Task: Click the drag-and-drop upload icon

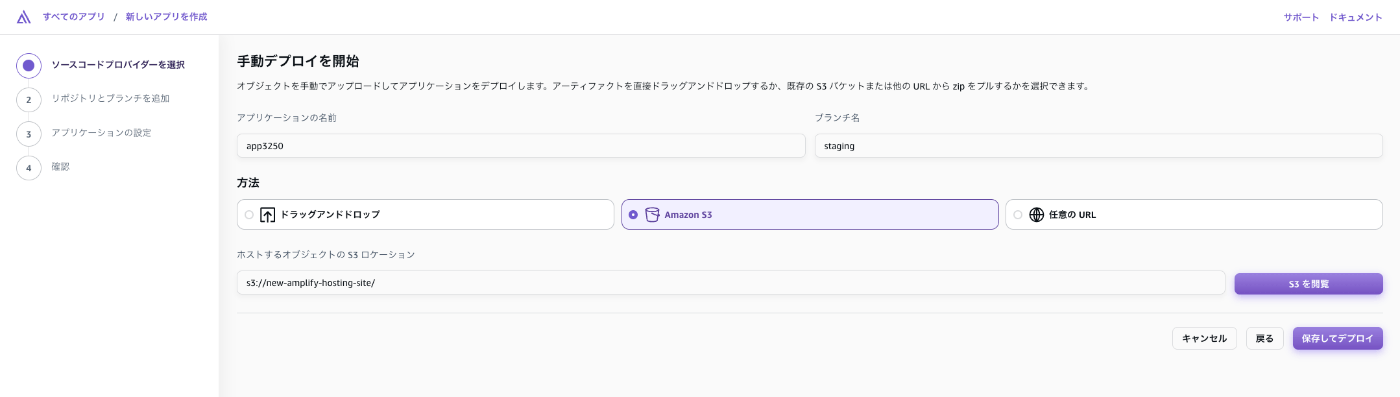Action: [267, 215]
